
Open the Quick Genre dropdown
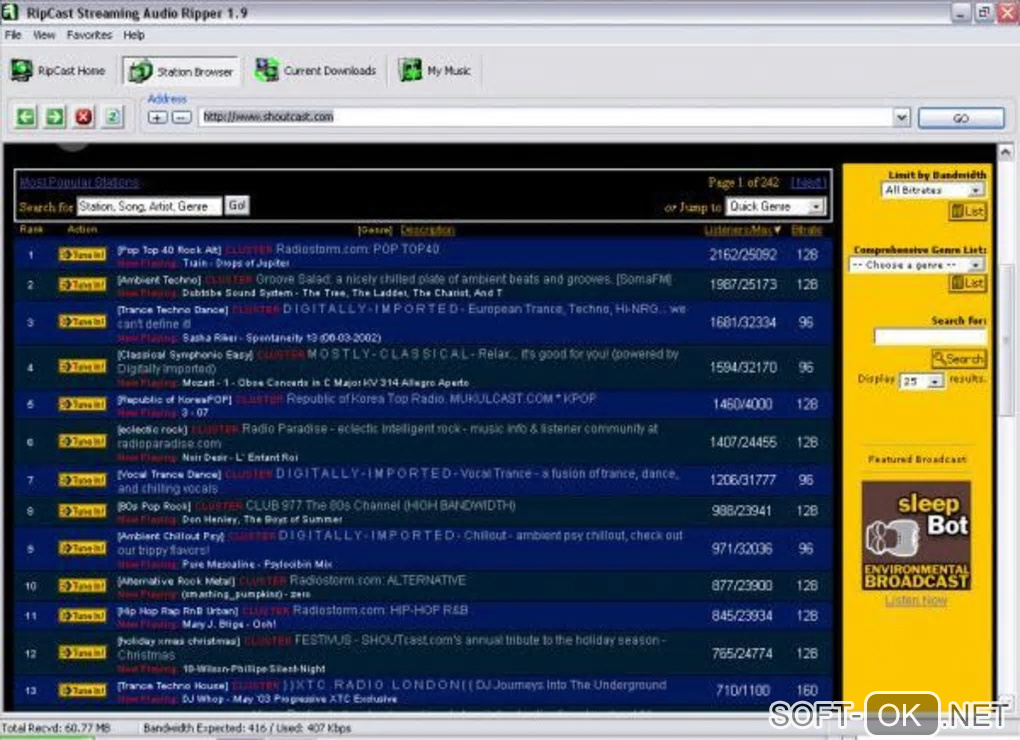pos(775,207)
